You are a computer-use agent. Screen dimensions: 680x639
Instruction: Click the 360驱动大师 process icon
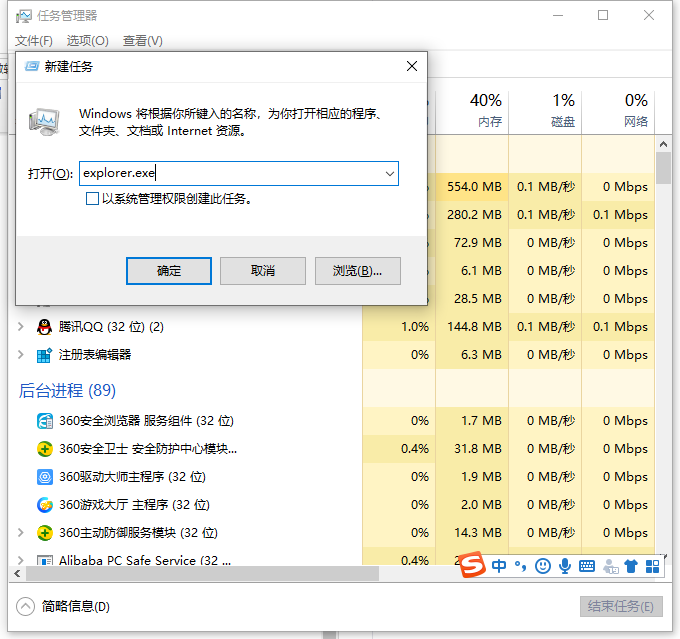[x=44, y=477]
